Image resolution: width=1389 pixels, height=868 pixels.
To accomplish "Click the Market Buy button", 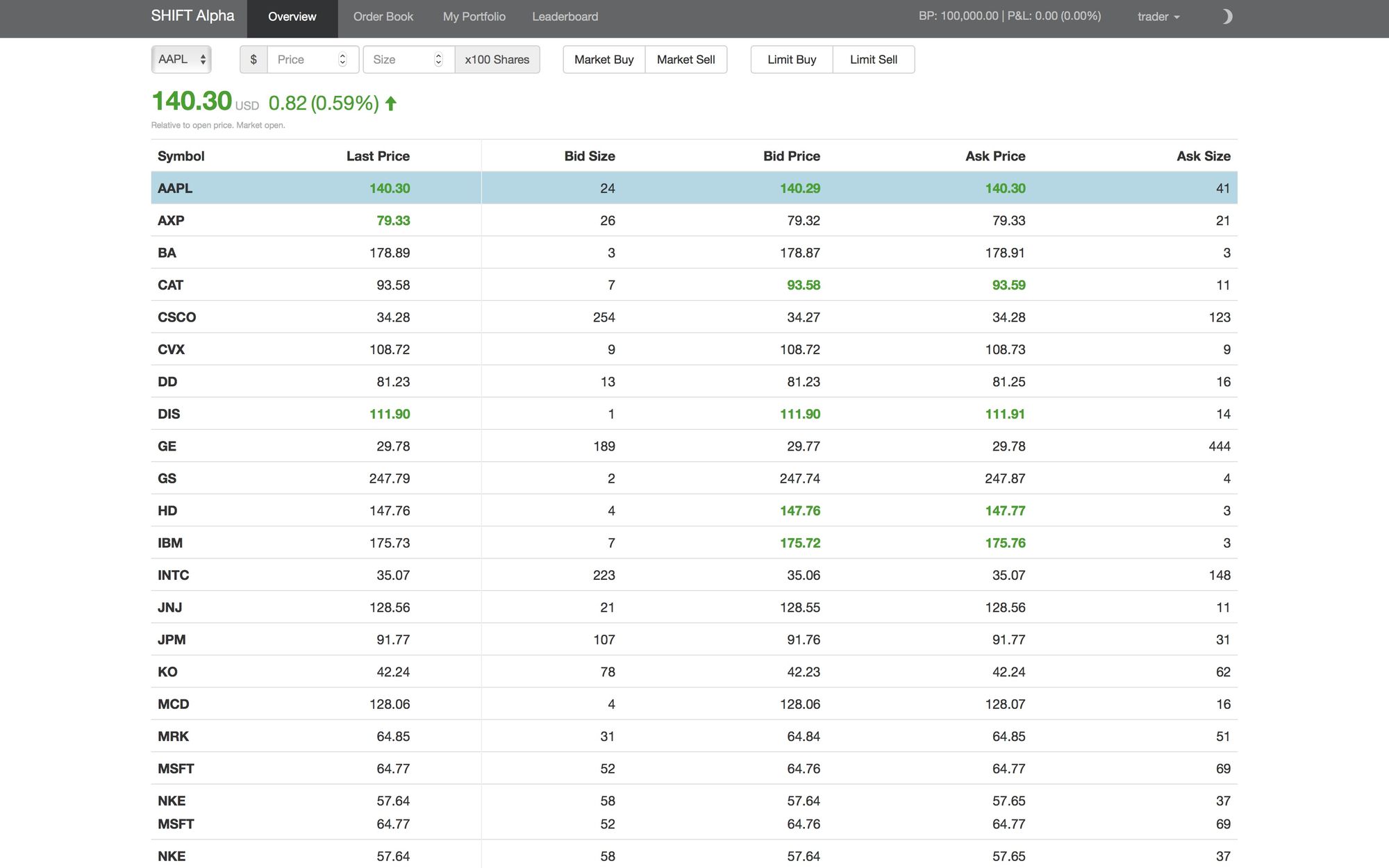I will [x=604, y=60].
